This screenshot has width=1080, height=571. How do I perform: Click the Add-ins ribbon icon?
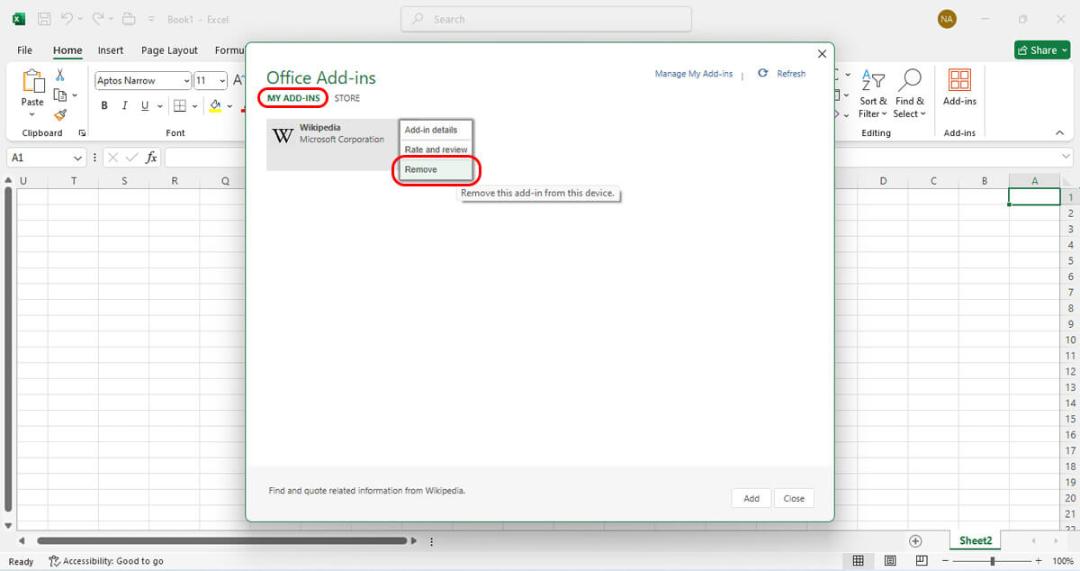tap(959, 80)
